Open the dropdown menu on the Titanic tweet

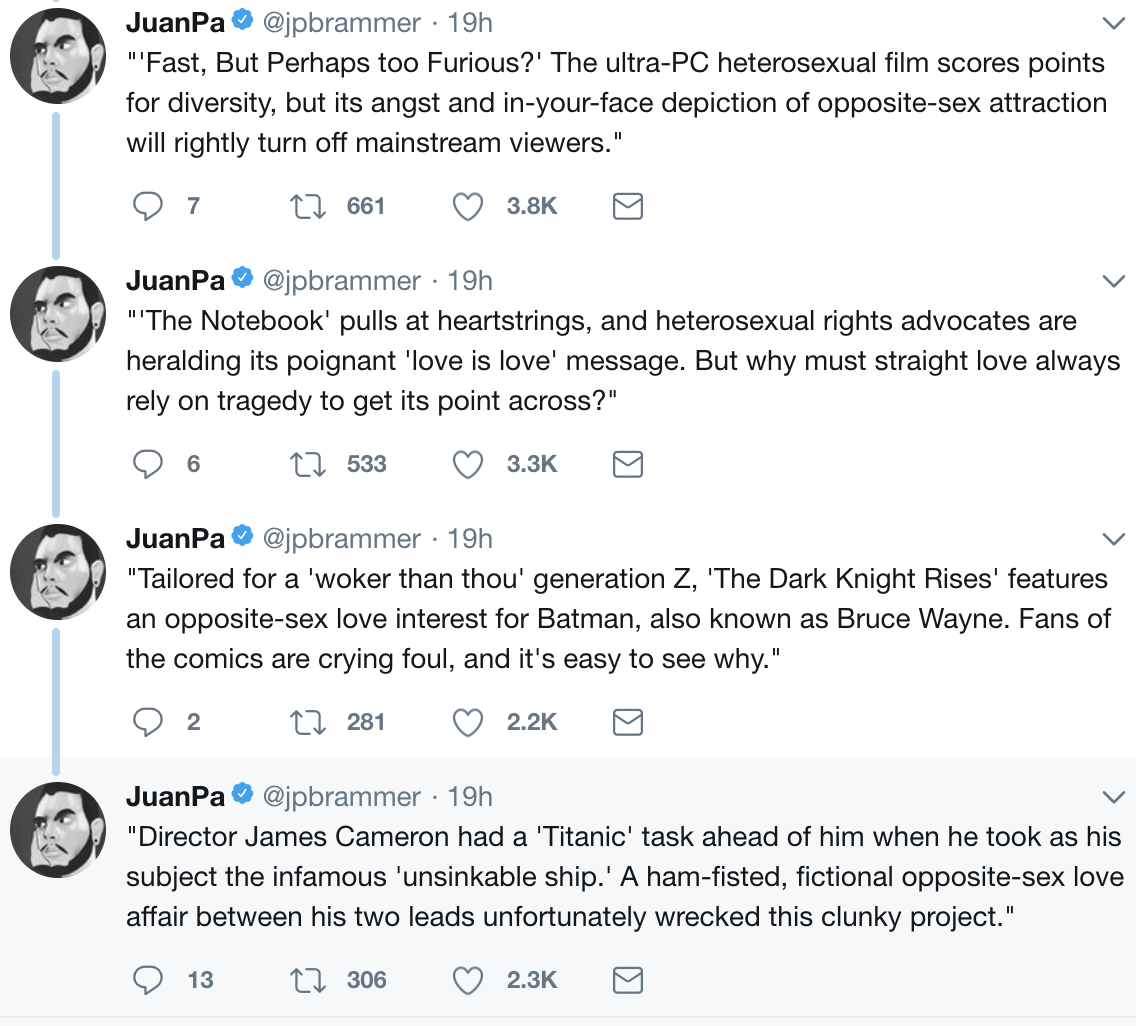(1112, 797)
